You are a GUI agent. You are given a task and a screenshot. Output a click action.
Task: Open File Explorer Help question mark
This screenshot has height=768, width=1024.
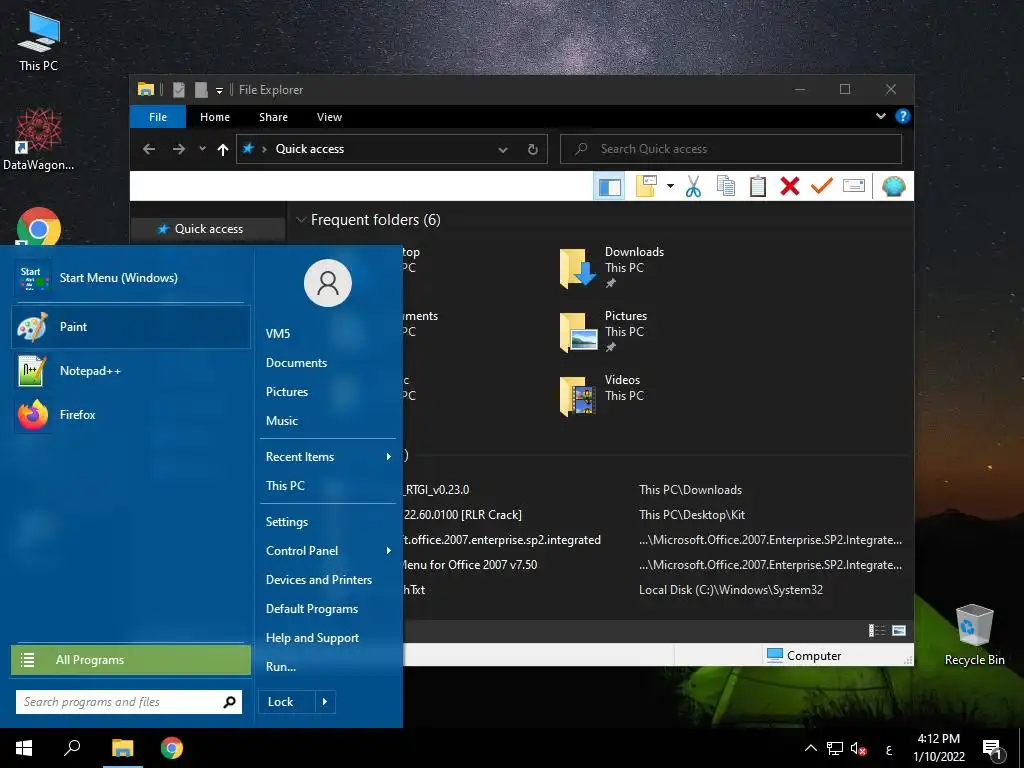[x=903, y=116]
